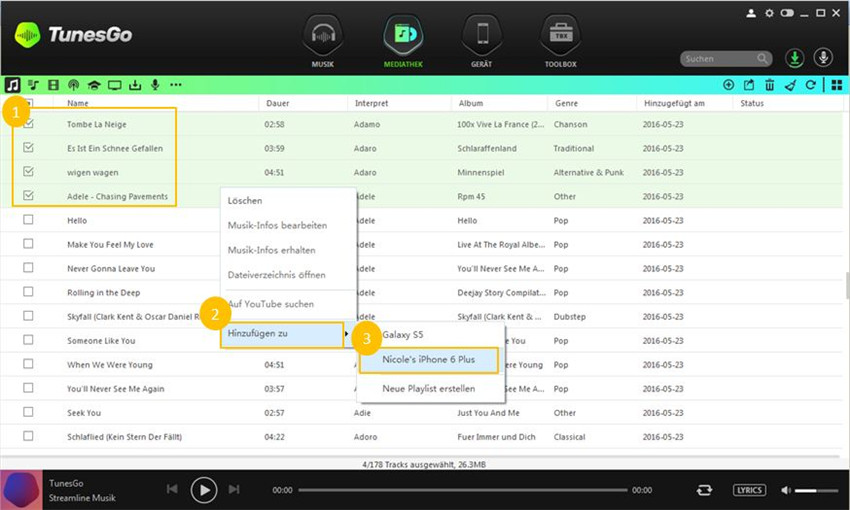
Task: Click the TunesGo logo
Action: point(73,35)
